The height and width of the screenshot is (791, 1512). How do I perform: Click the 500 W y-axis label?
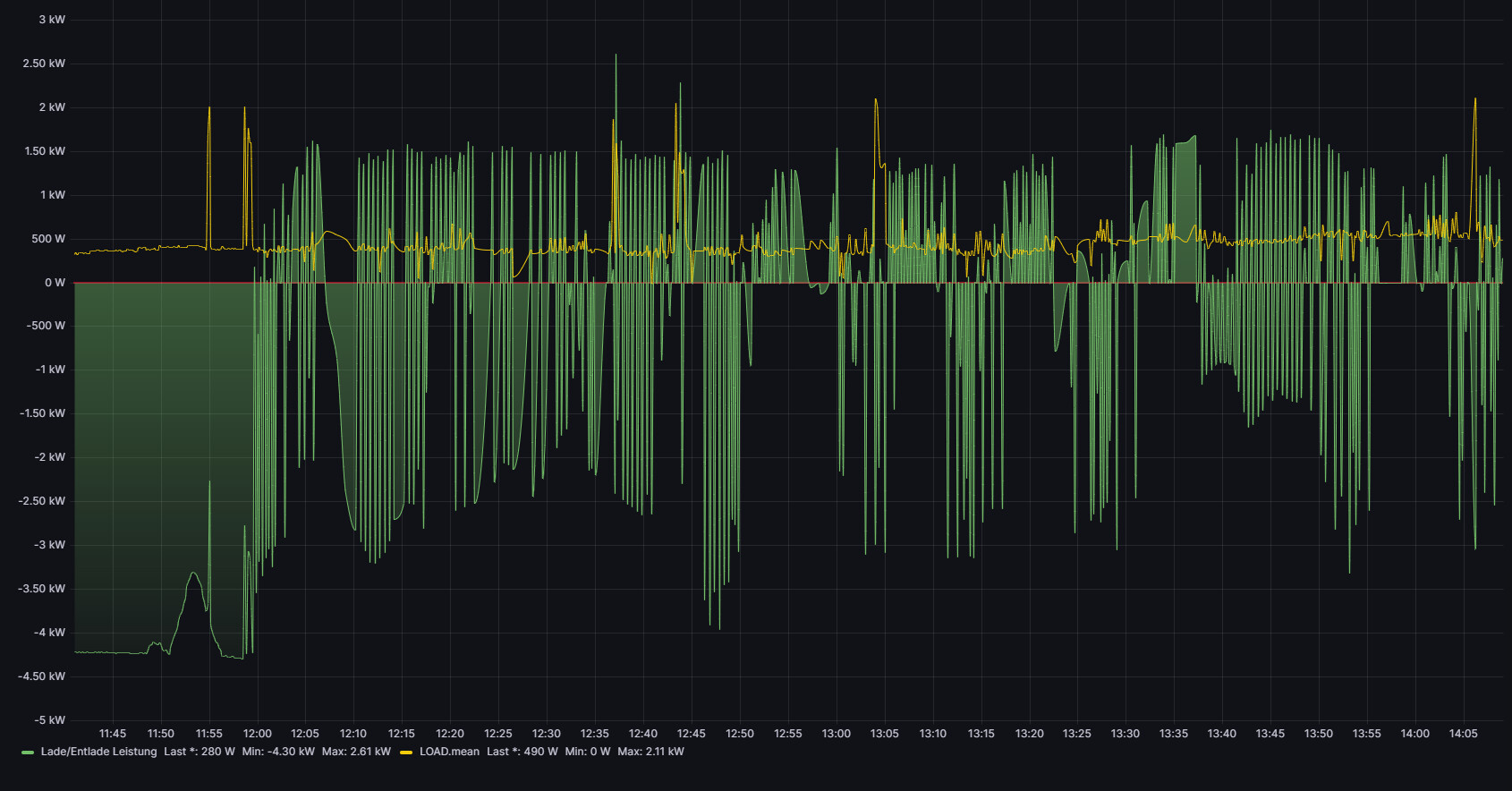point(48,239)
